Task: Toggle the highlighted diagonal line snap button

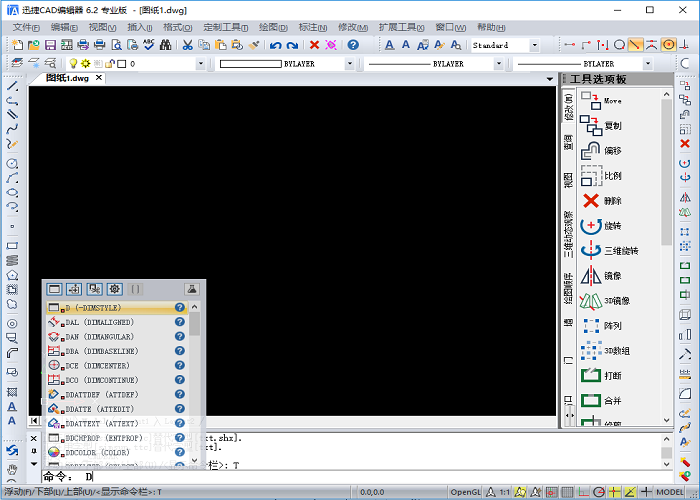Action: [x=635, y=45]
